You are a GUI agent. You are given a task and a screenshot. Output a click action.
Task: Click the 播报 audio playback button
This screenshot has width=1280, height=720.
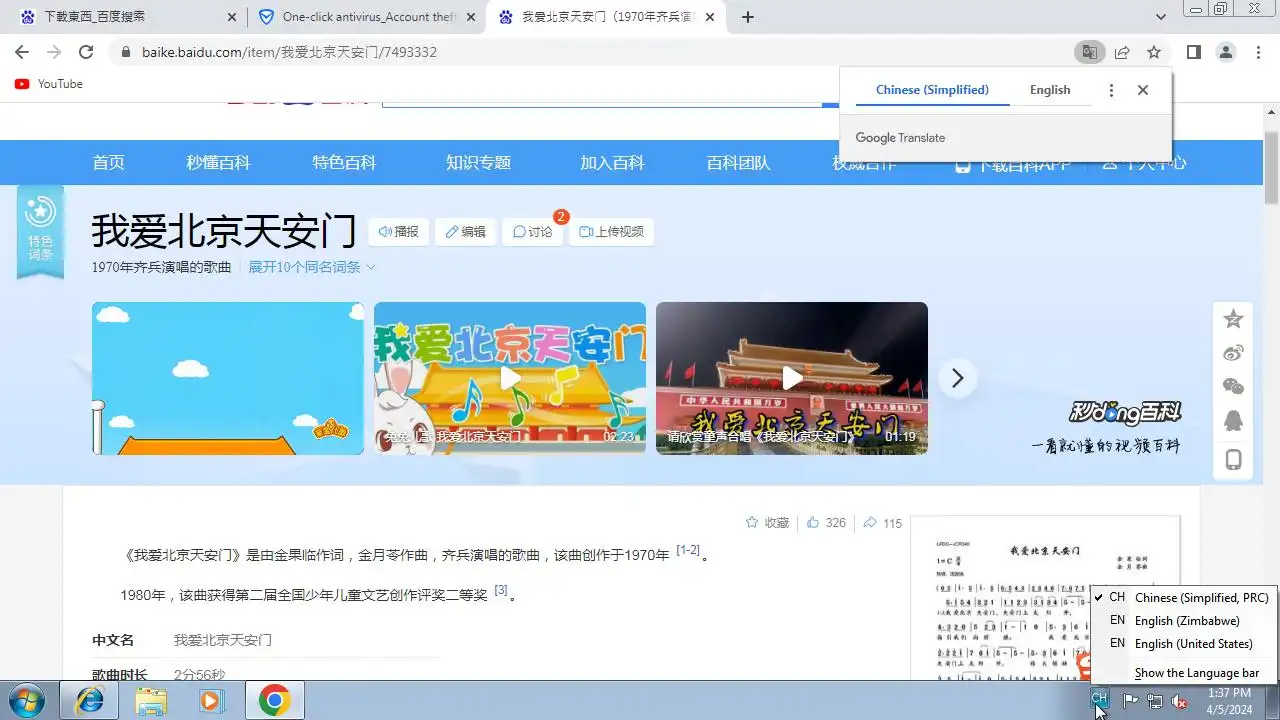click(x=399, y=232)
